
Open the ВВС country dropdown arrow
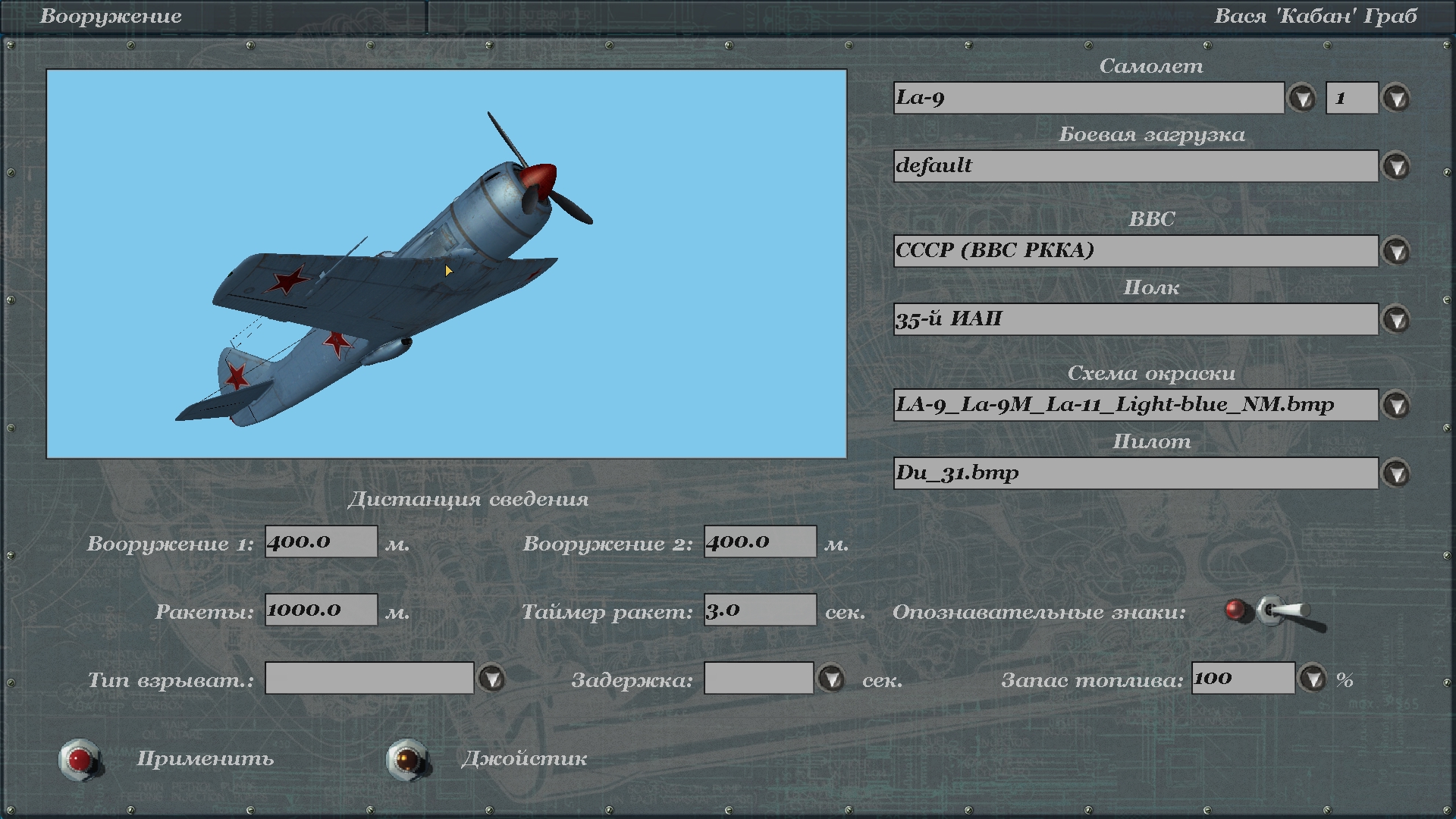coord(1396,252)
